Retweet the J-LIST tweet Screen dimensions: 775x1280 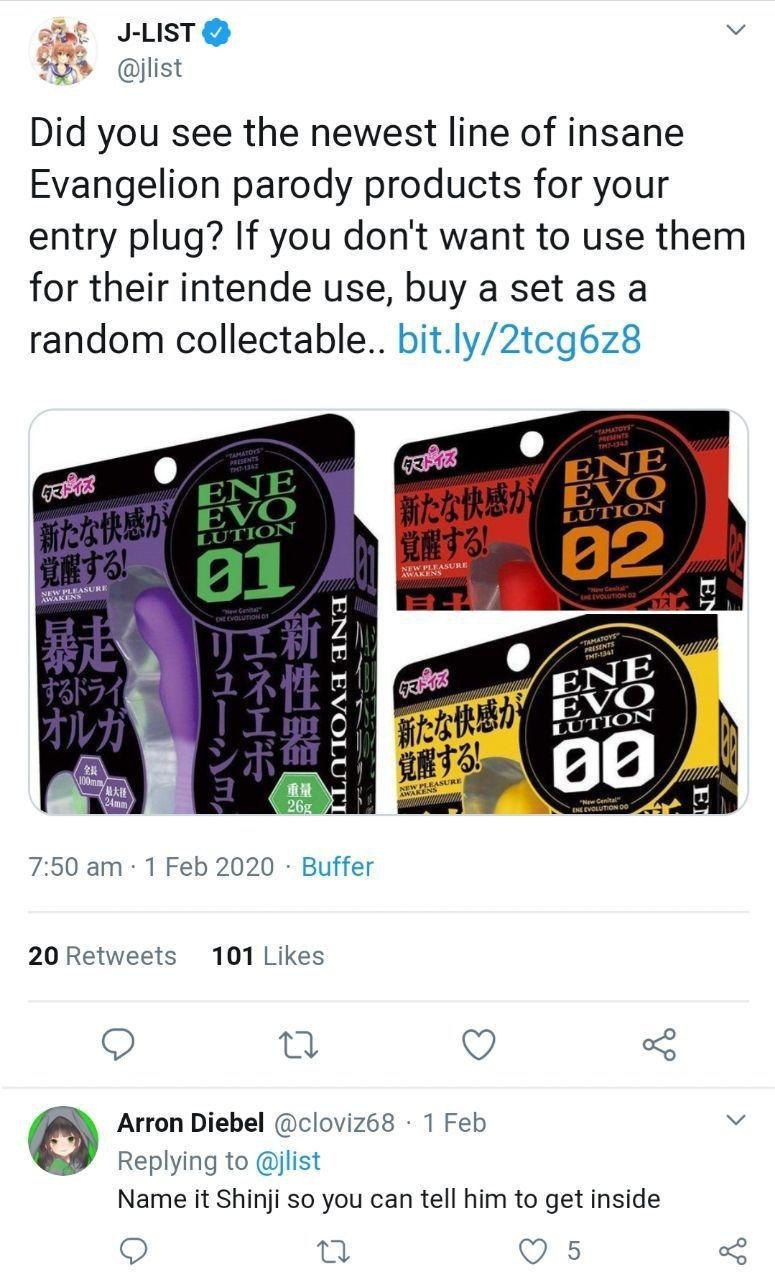click(299, 1045)
